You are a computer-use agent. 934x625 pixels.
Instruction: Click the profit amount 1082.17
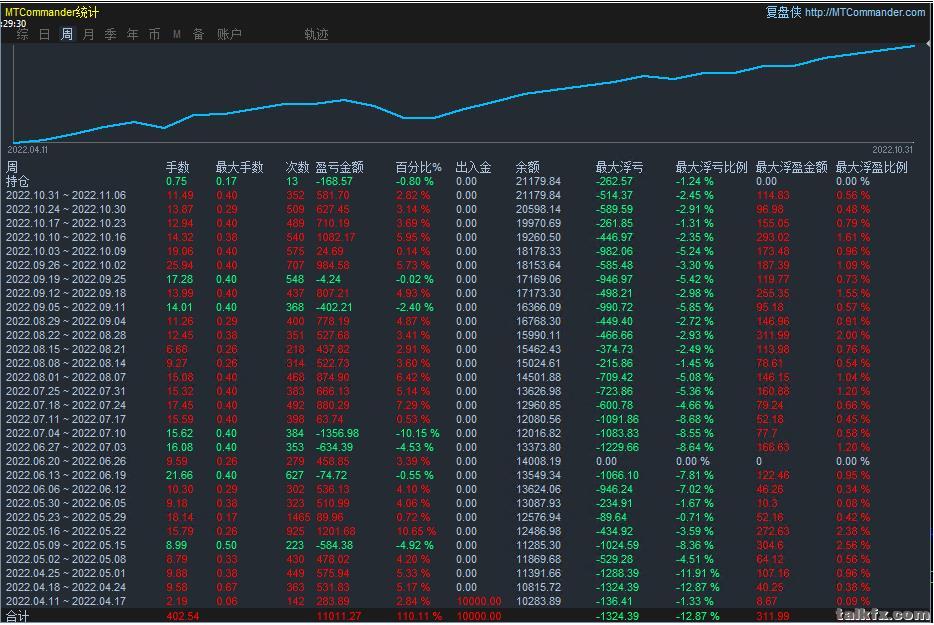tap(335, 237)
